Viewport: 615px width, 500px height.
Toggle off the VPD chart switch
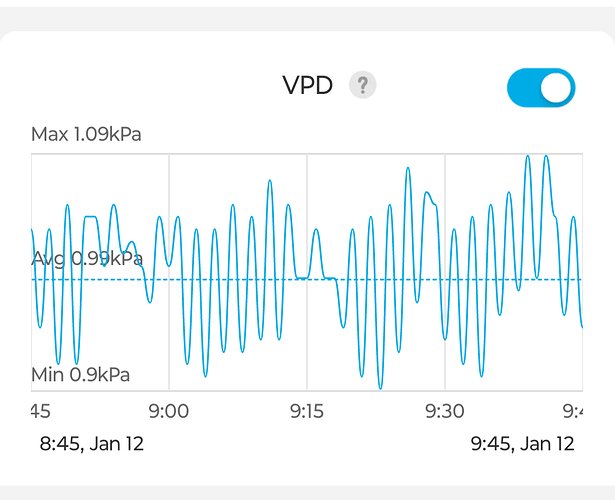[541, 87]
